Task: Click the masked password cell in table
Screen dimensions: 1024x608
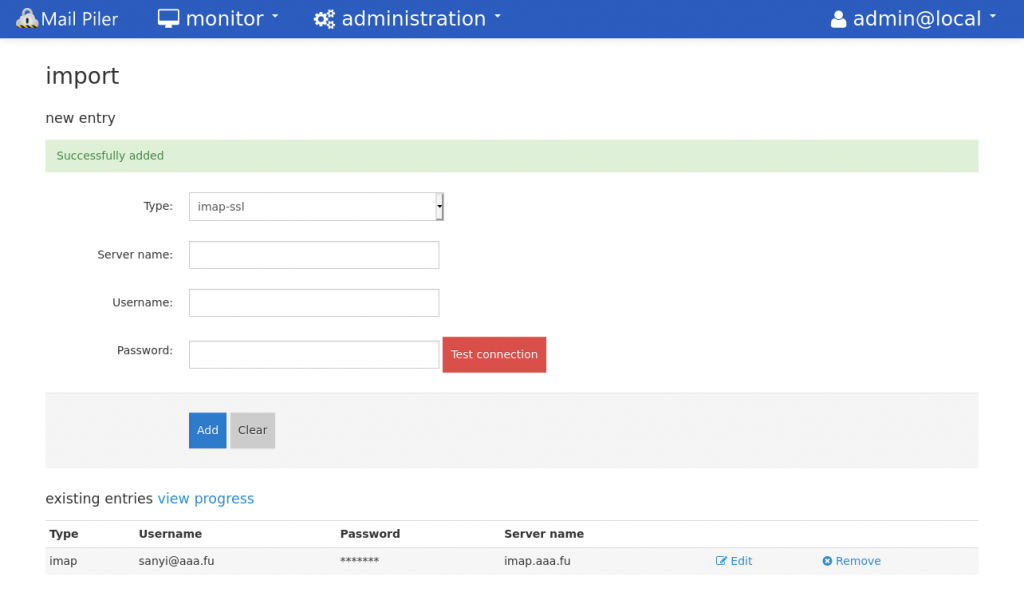Action: 359,560
